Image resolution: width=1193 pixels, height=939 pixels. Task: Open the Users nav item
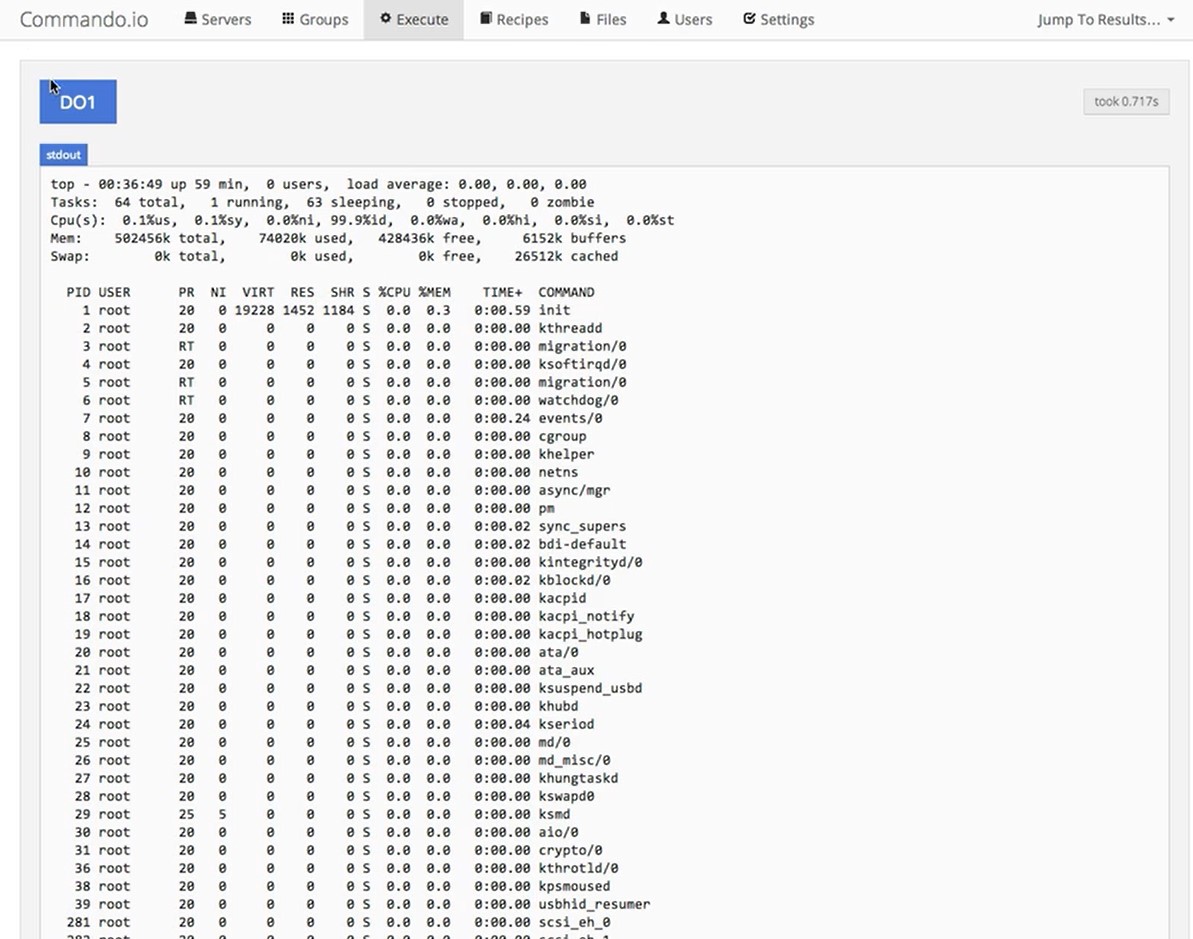(685, 19)
